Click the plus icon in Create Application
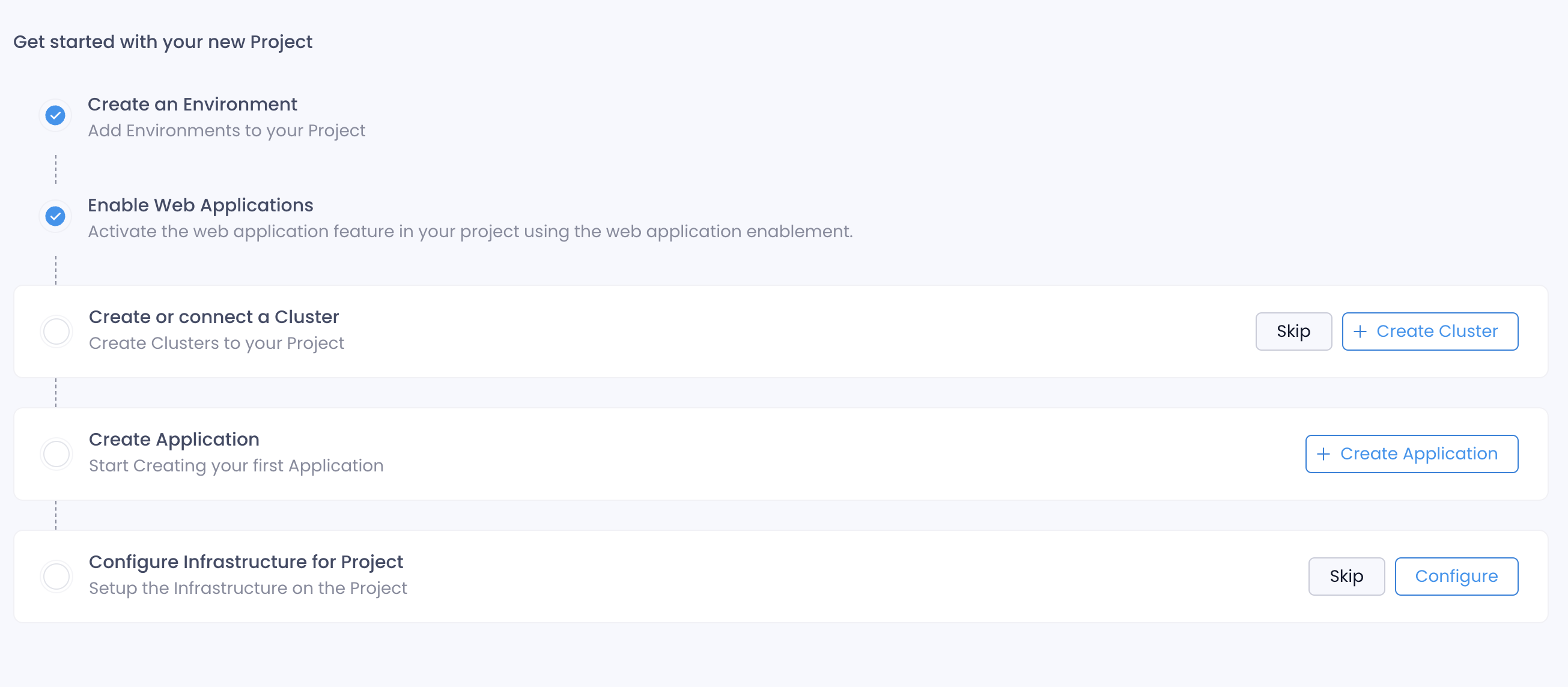The height and width of the screenshot is (687, 1568). (x=1323, y=454)
